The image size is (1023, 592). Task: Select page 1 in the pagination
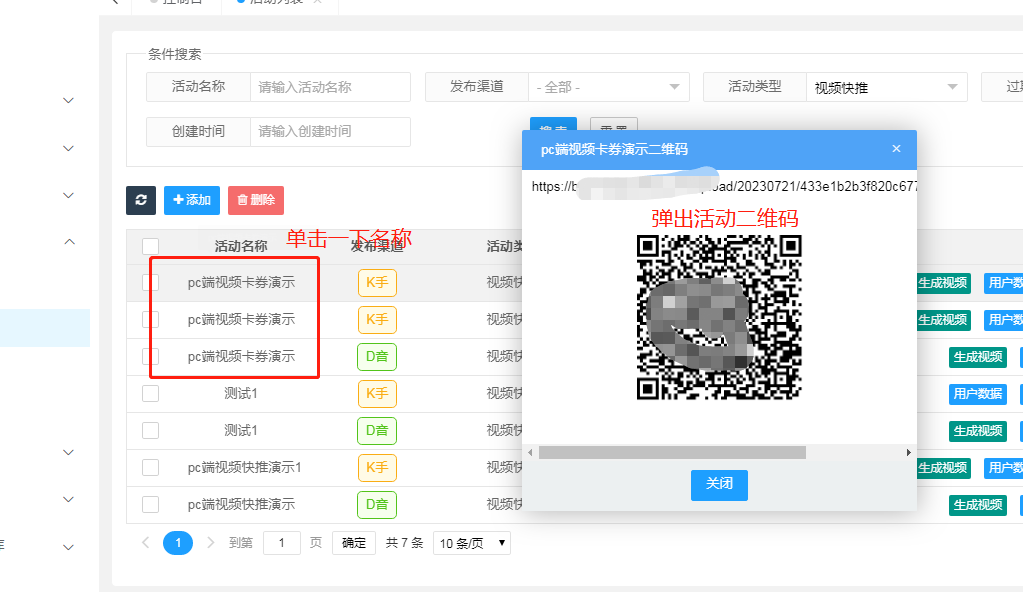coord(177,543)
